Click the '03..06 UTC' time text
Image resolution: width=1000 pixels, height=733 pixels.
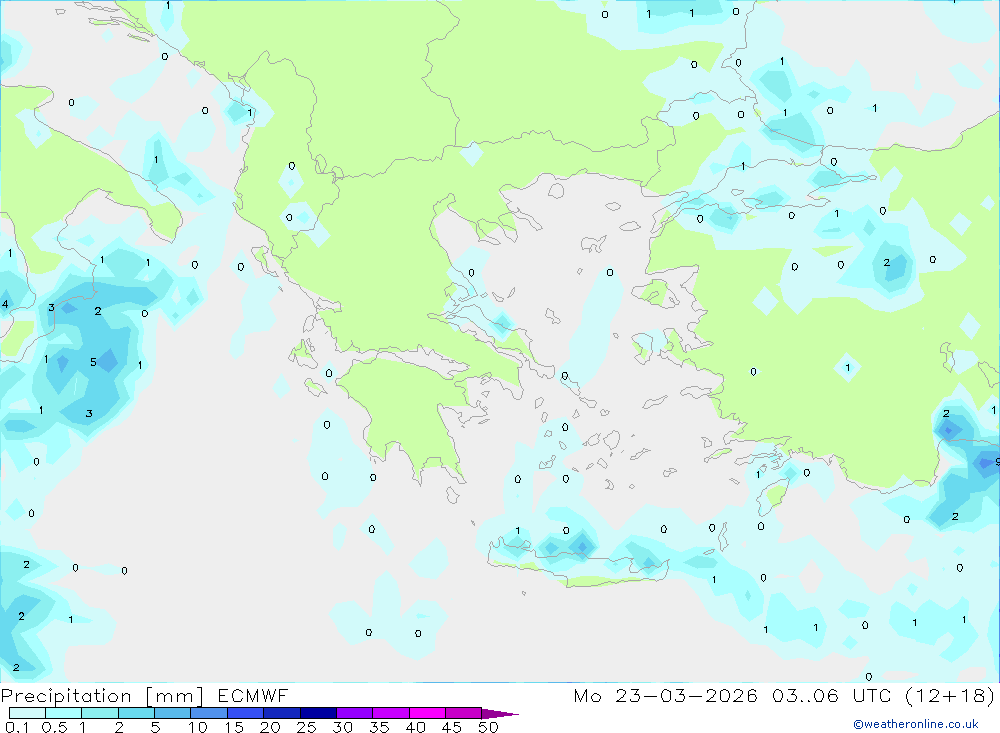point(831,695)
